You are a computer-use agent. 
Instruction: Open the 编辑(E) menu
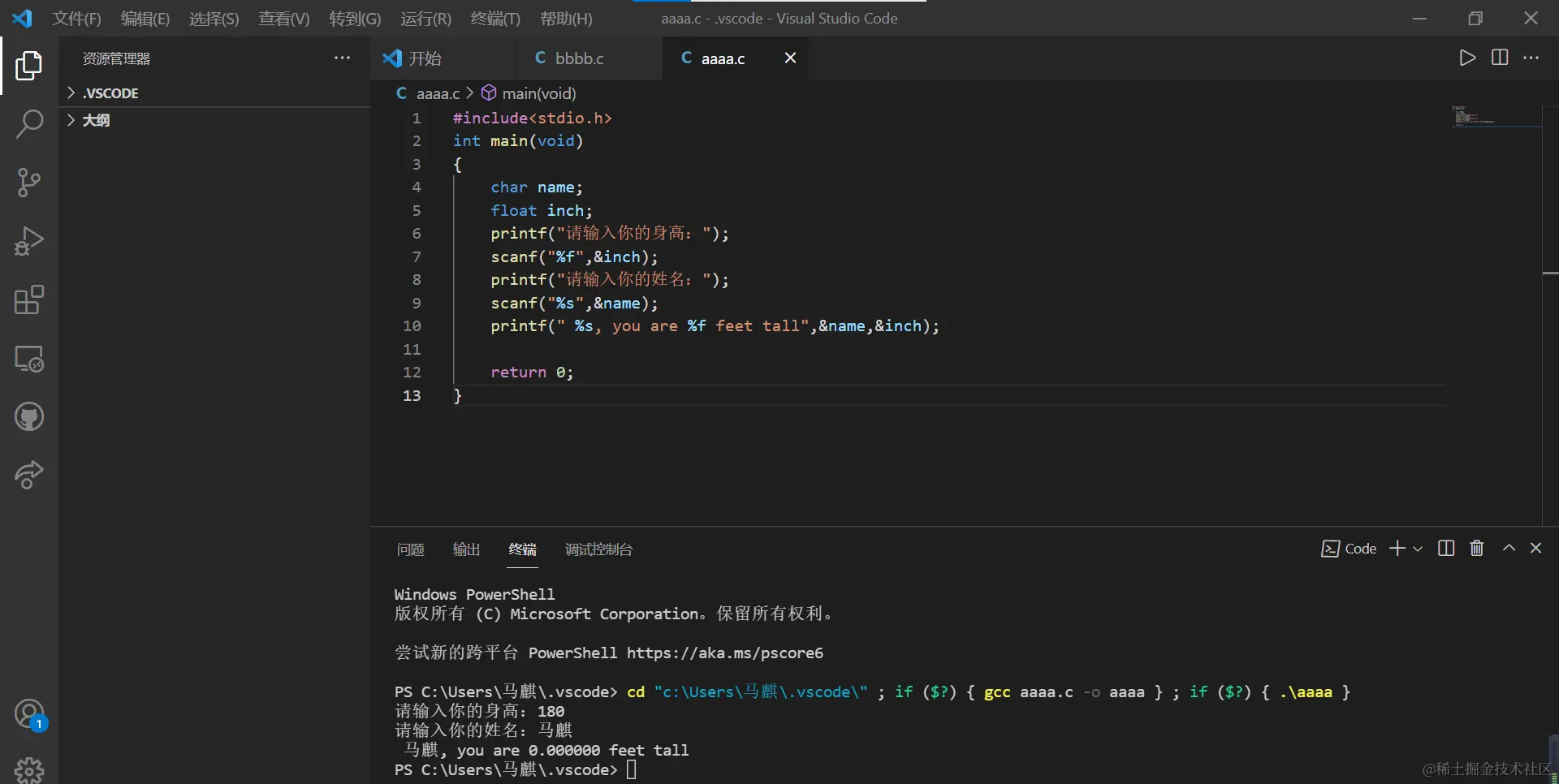(145, 19)
